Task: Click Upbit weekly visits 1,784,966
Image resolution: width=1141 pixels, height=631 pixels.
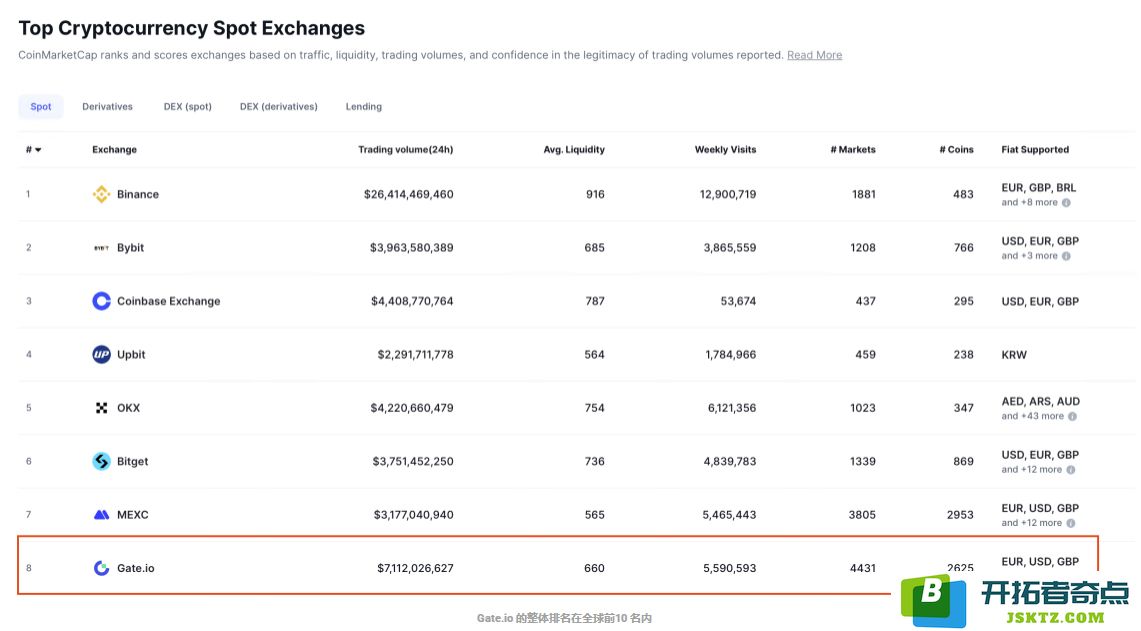Action: 731,354
